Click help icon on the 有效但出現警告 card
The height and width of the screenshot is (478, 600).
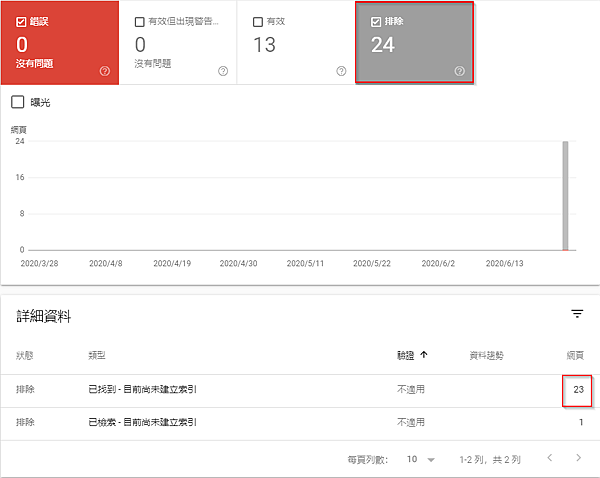tap(222, 71)
